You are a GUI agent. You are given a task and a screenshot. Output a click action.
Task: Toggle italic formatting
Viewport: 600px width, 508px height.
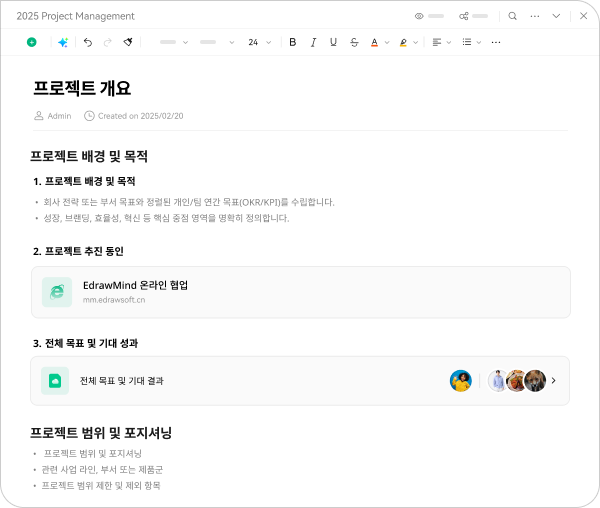tap(313, 42)
